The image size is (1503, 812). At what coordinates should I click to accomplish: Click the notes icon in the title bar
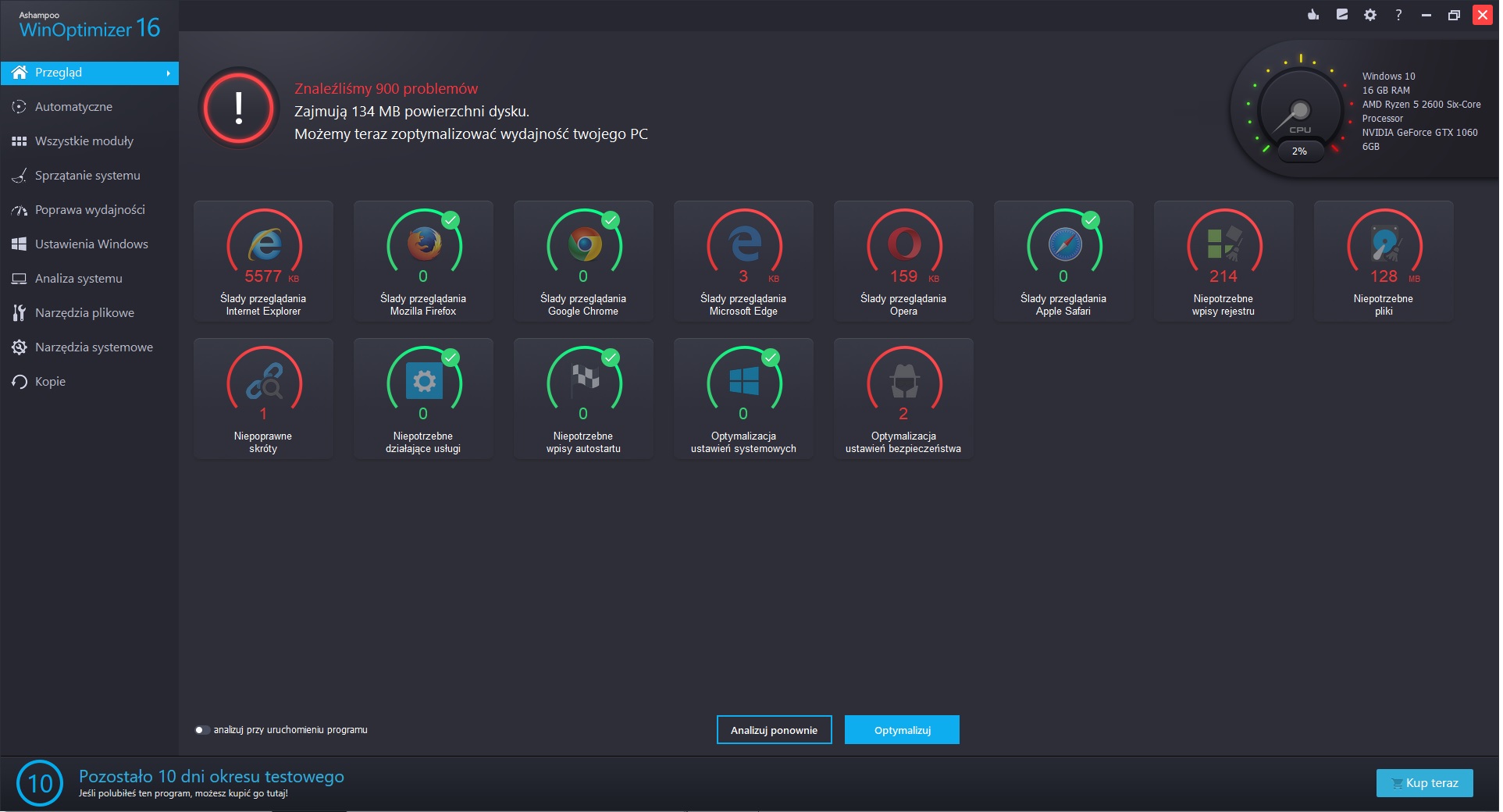click(x=1342, y=15)
